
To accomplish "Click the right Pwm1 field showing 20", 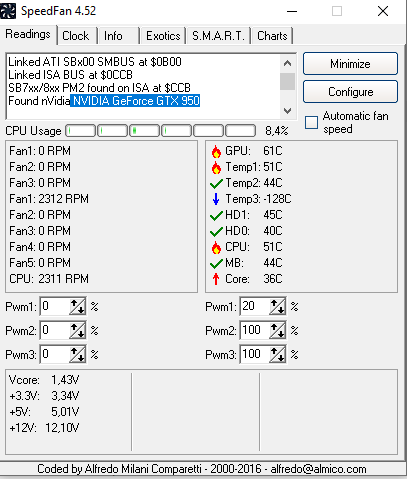I will pyautogui.click(x=255, y=306).
